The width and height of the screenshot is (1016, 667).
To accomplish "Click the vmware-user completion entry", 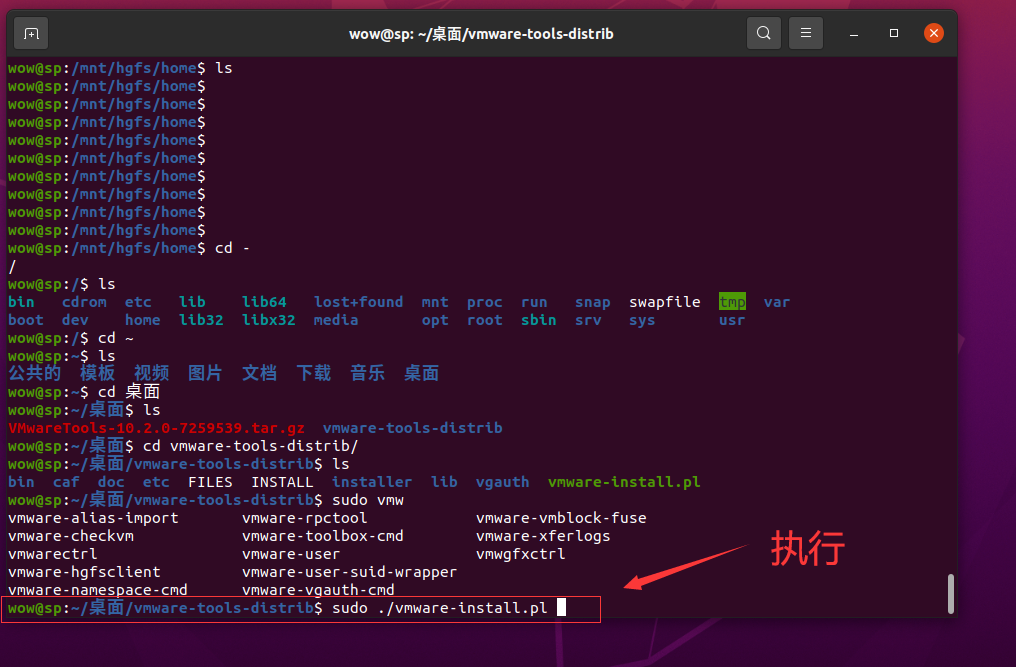I will [x=291, y=554].
